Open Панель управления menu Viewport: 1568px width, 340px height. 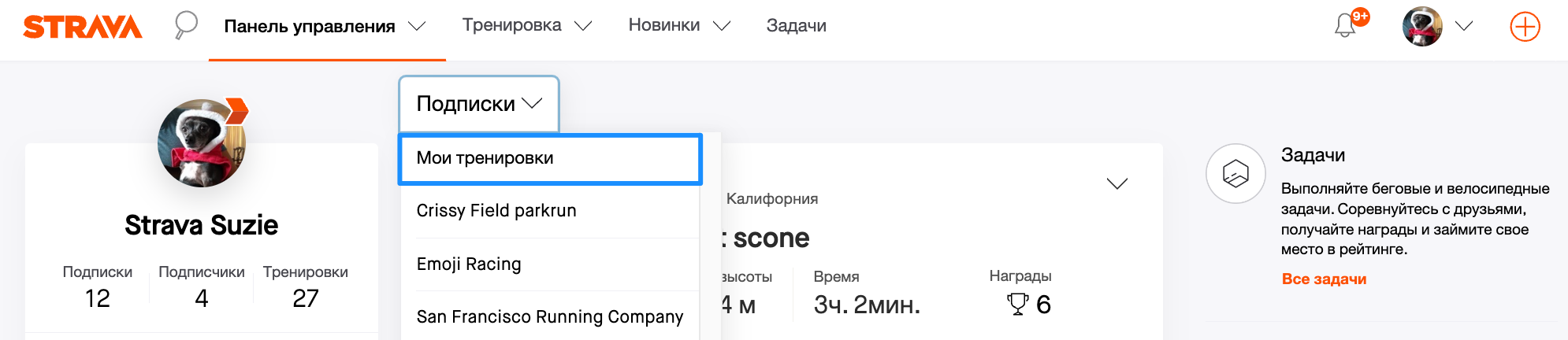[x=310, y=26]
